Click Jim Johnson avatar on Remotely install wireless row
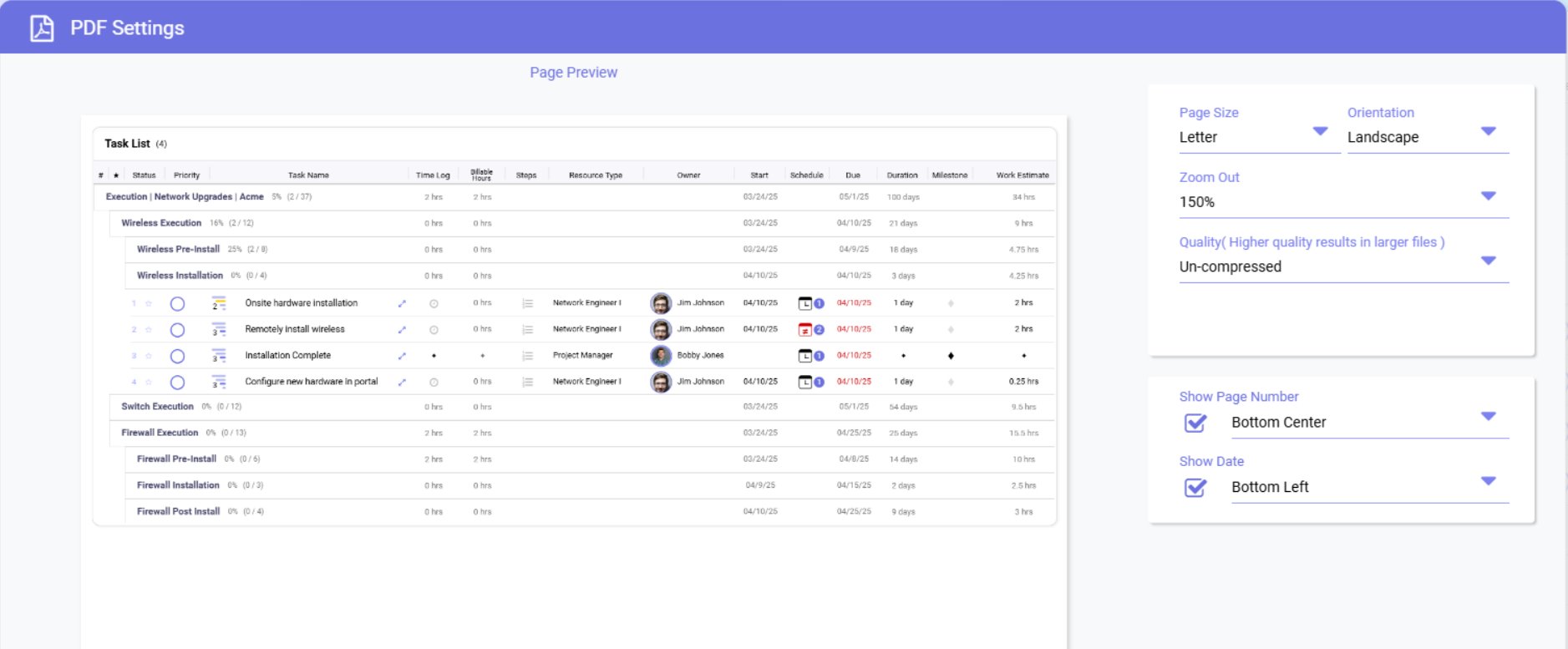The image size is (1568, 649). (661, 330)
